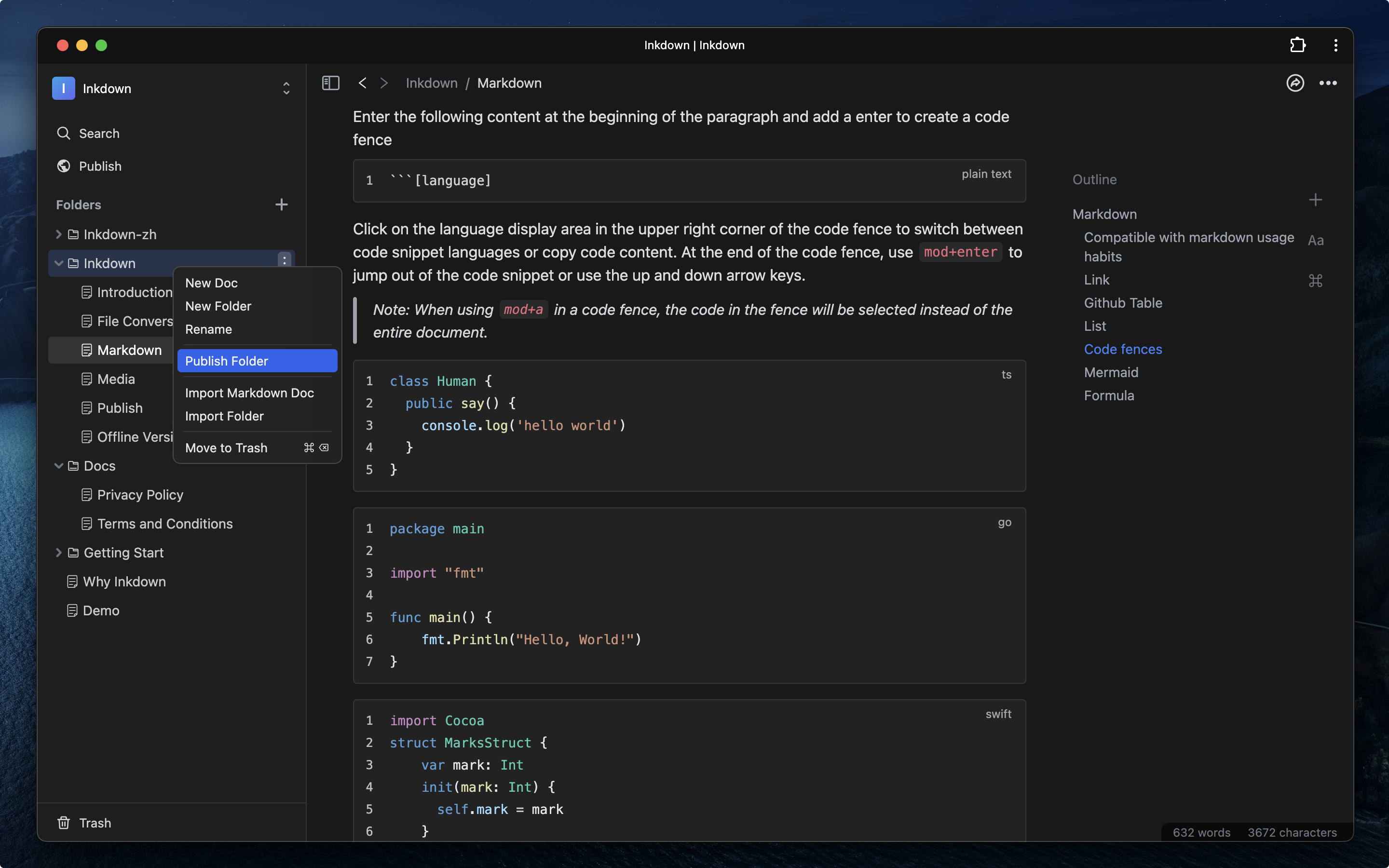Screen dimensions: 1389x868
Task: Choose New Folder from context menu
Action: [x=257, y=306]
